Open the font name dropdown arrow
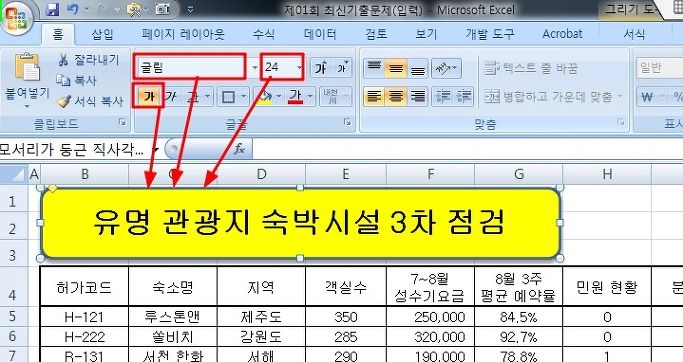The image size is (683, 362). pyautogui.click(x=255, y=68)
